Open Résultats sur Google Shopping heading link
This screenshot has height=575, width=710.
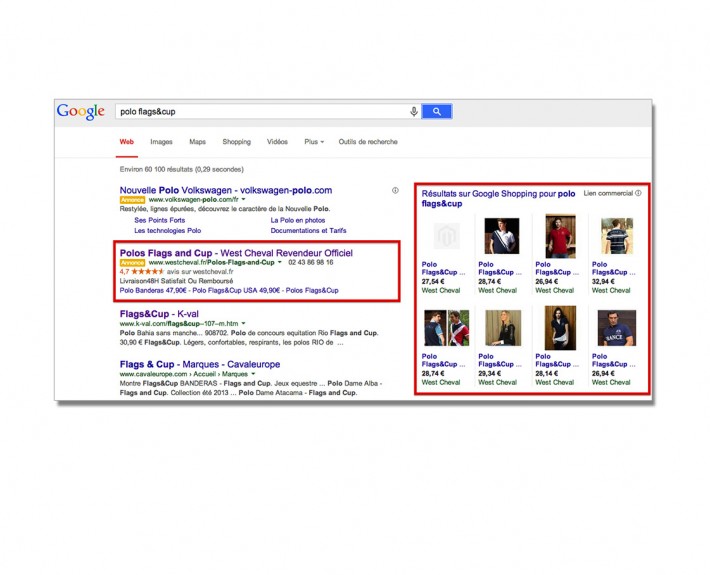498,198
